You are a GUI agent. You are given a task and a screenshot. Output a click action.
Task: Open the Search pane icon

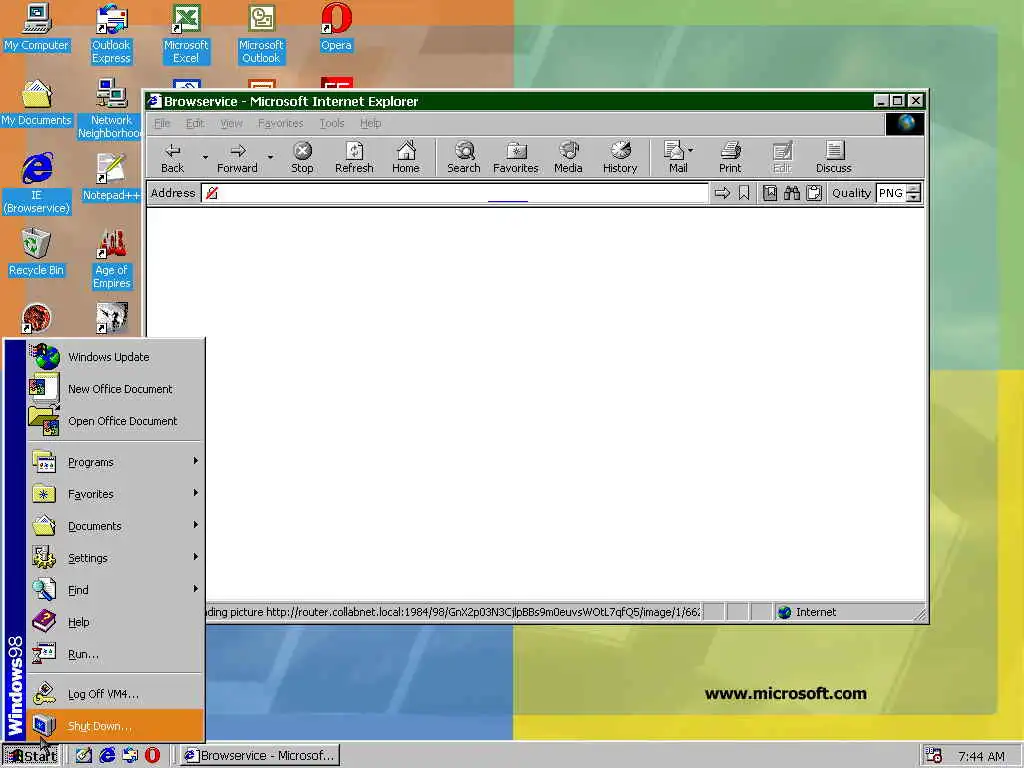click(464, 158)
